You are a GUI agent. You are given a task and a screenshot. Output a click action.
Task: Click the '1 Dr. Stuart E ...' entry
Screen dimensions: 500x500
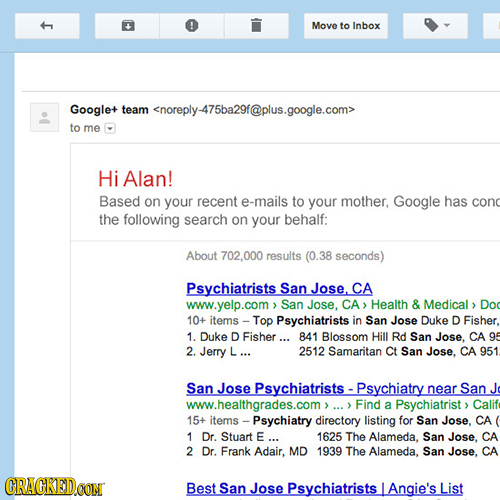pos(232,437)
